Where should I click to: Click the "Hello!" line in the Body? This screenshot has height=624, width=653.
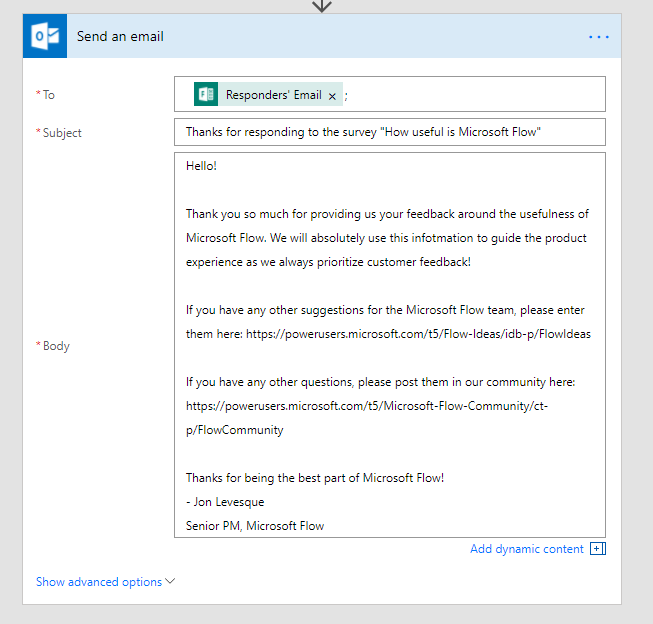point(201,166)
